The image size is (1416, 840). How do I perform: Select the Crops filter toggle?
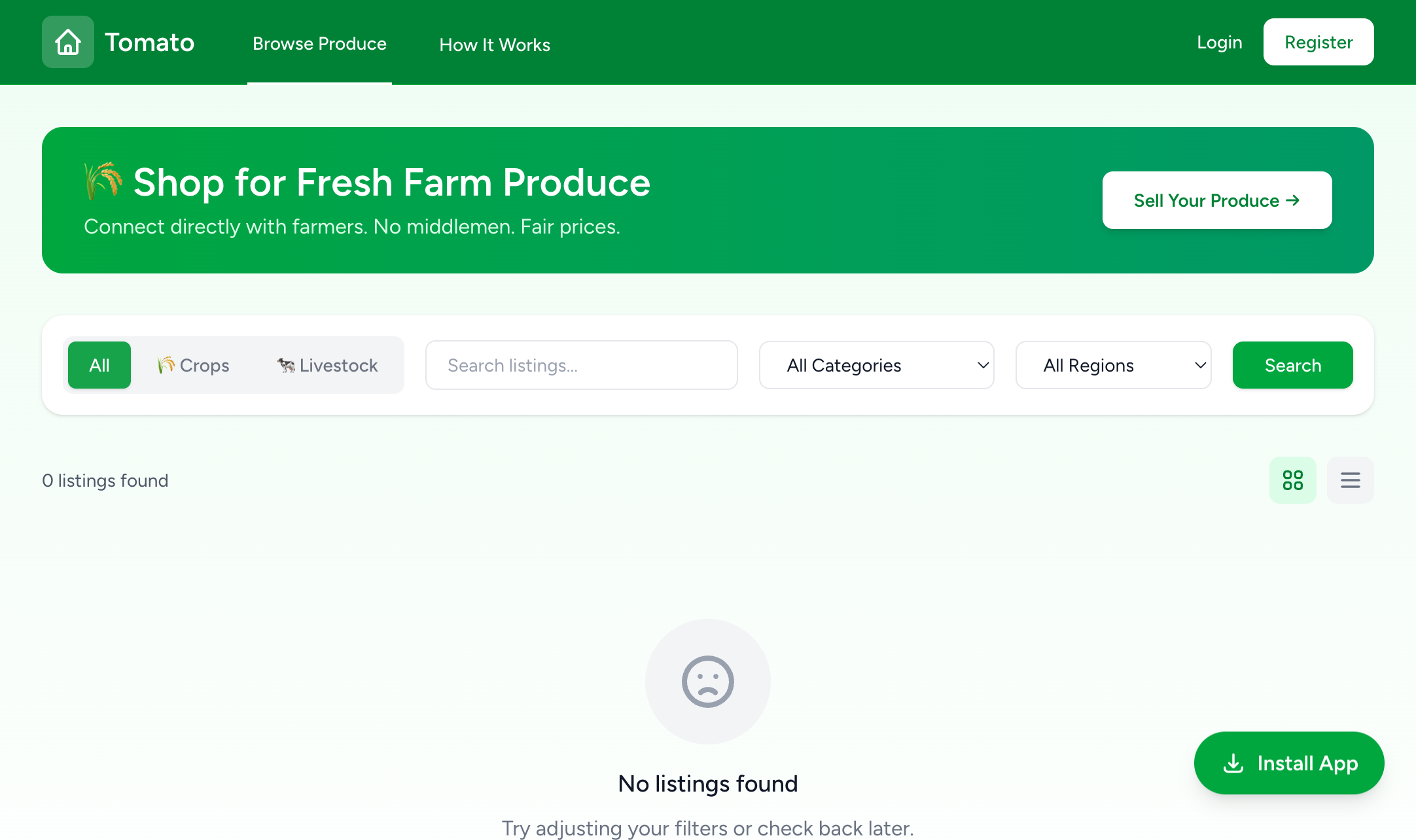pyautogui.click(x=193, y=365)
